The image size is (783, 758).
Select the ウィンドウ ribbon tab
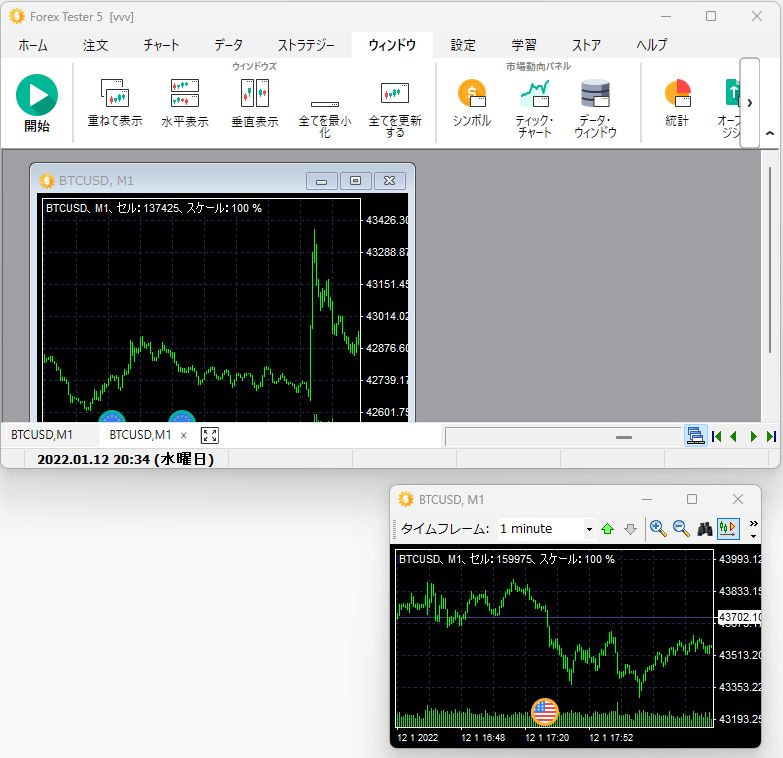[x=392, y=45]
